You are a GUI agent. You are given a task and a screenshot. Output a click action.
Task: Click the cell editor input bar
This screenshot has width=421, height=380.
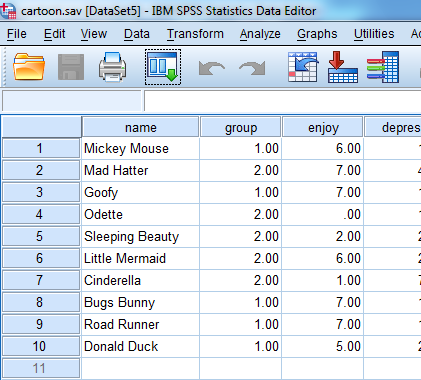[283, 100]
